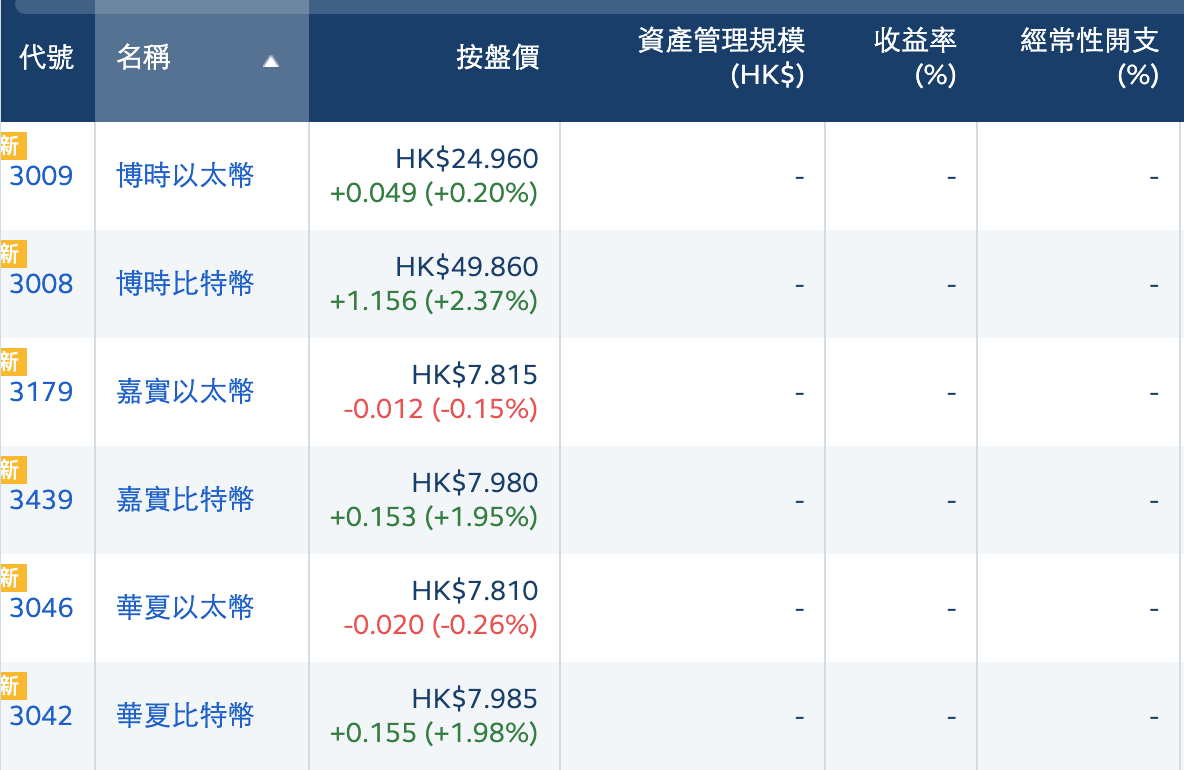Viewport: 1184px width, 770px height.
Task: Select 華夏以太幣 name link
Action: click(x=186, y=608)
